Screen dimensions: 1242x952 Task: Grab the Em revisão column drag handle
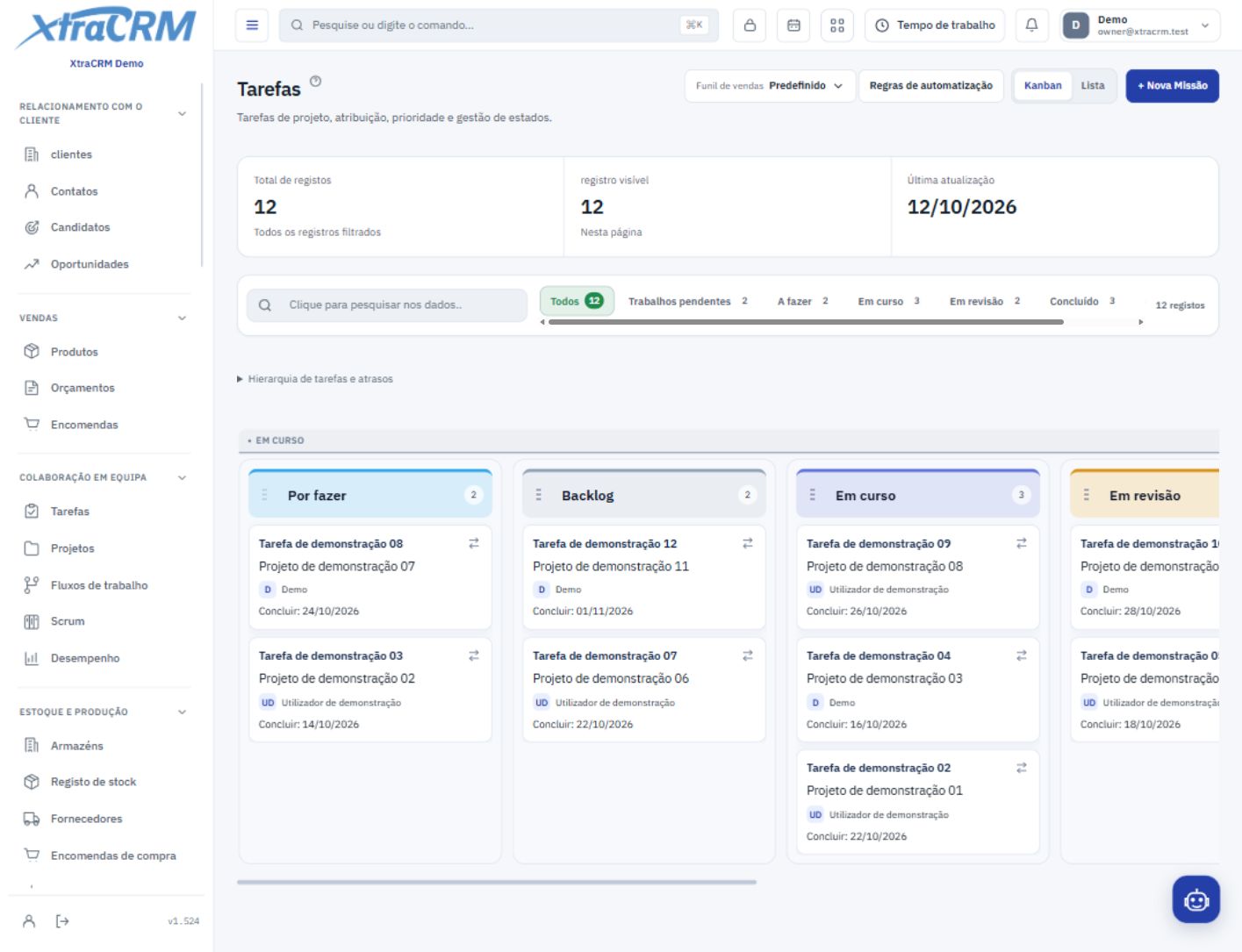click(1087, 495)
